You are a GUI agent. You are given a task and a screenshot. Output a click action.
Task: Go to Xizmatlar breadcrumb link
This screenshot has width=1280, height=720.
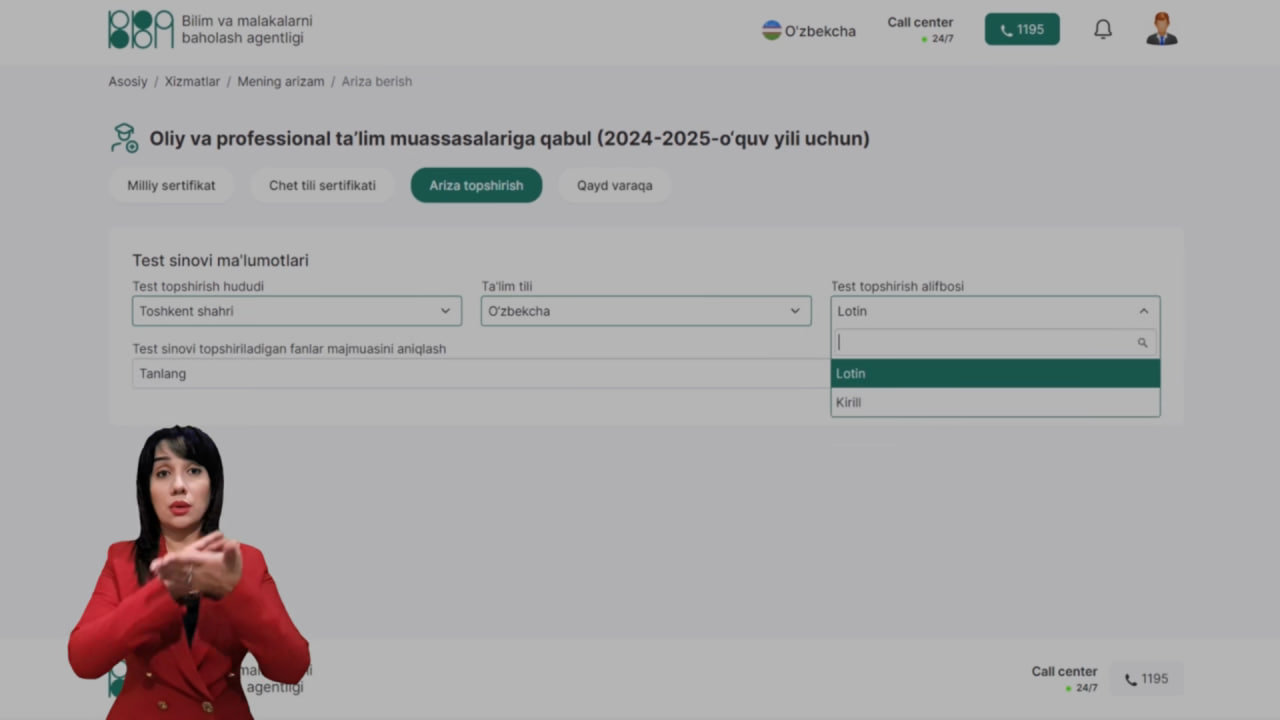coord(192,81)
